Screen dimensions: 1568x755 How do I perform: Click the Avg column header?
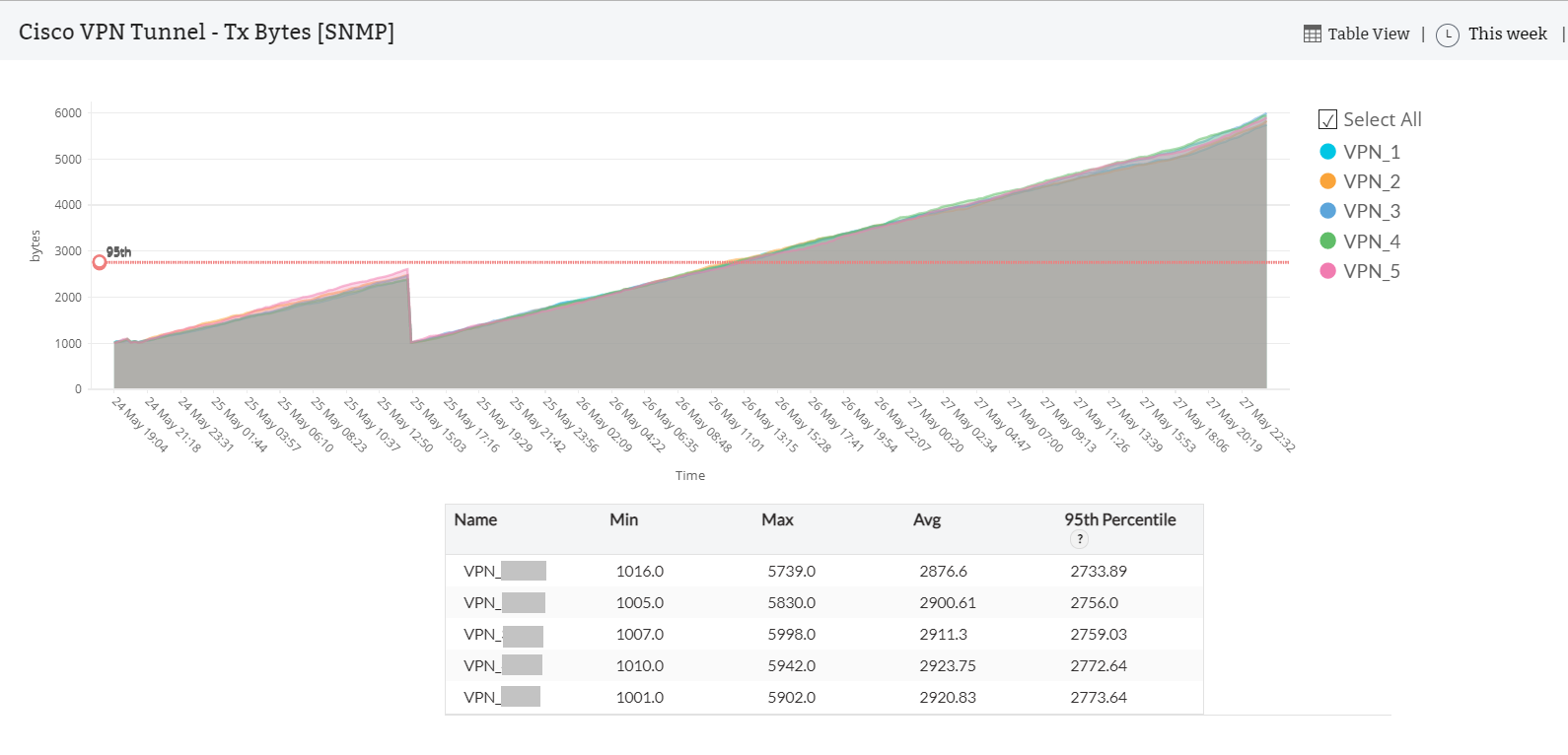[927, 520]
